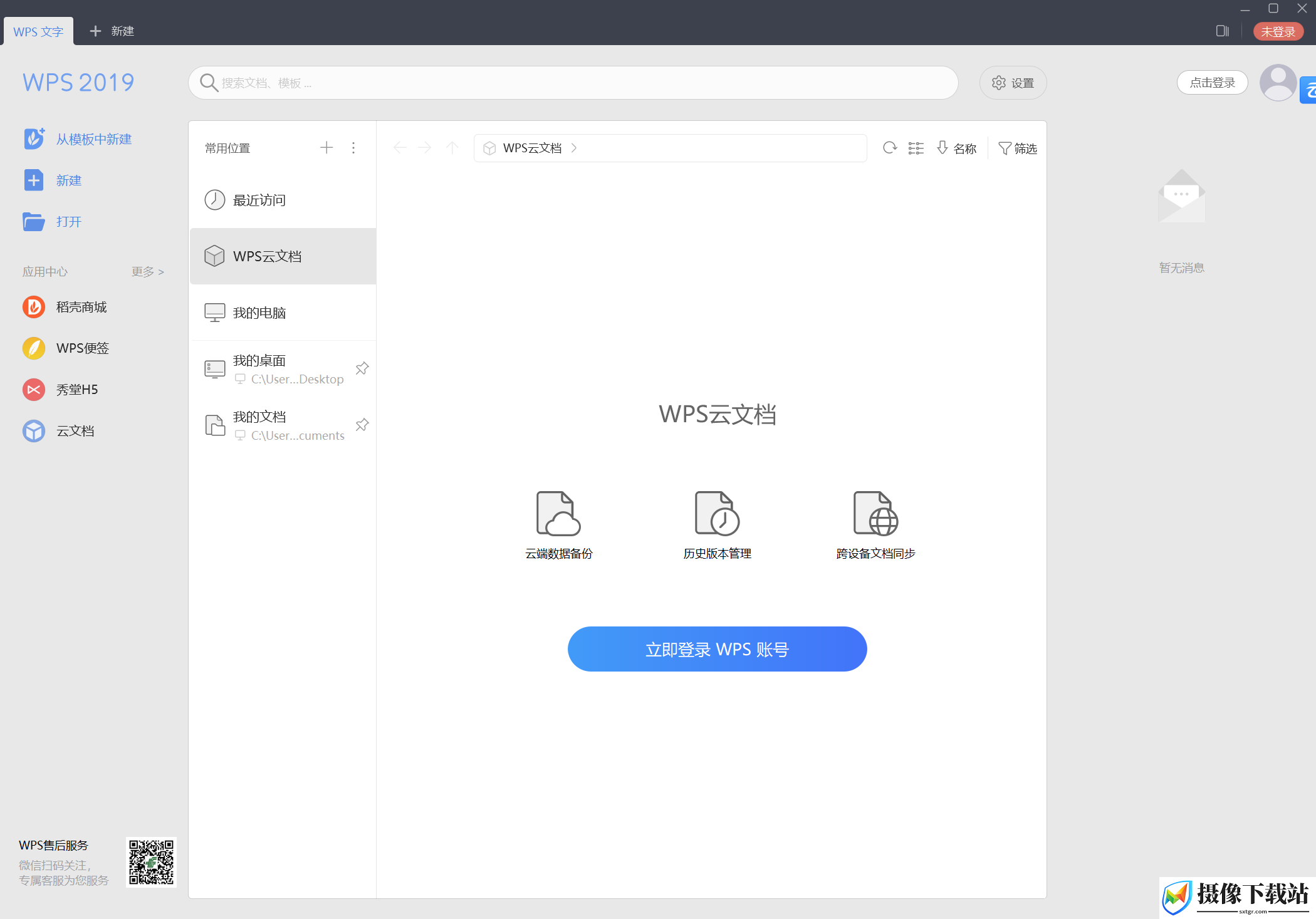Open 云文档 app in sidebar
Viewport: 1316px width, 919px height.
point(59,431)
